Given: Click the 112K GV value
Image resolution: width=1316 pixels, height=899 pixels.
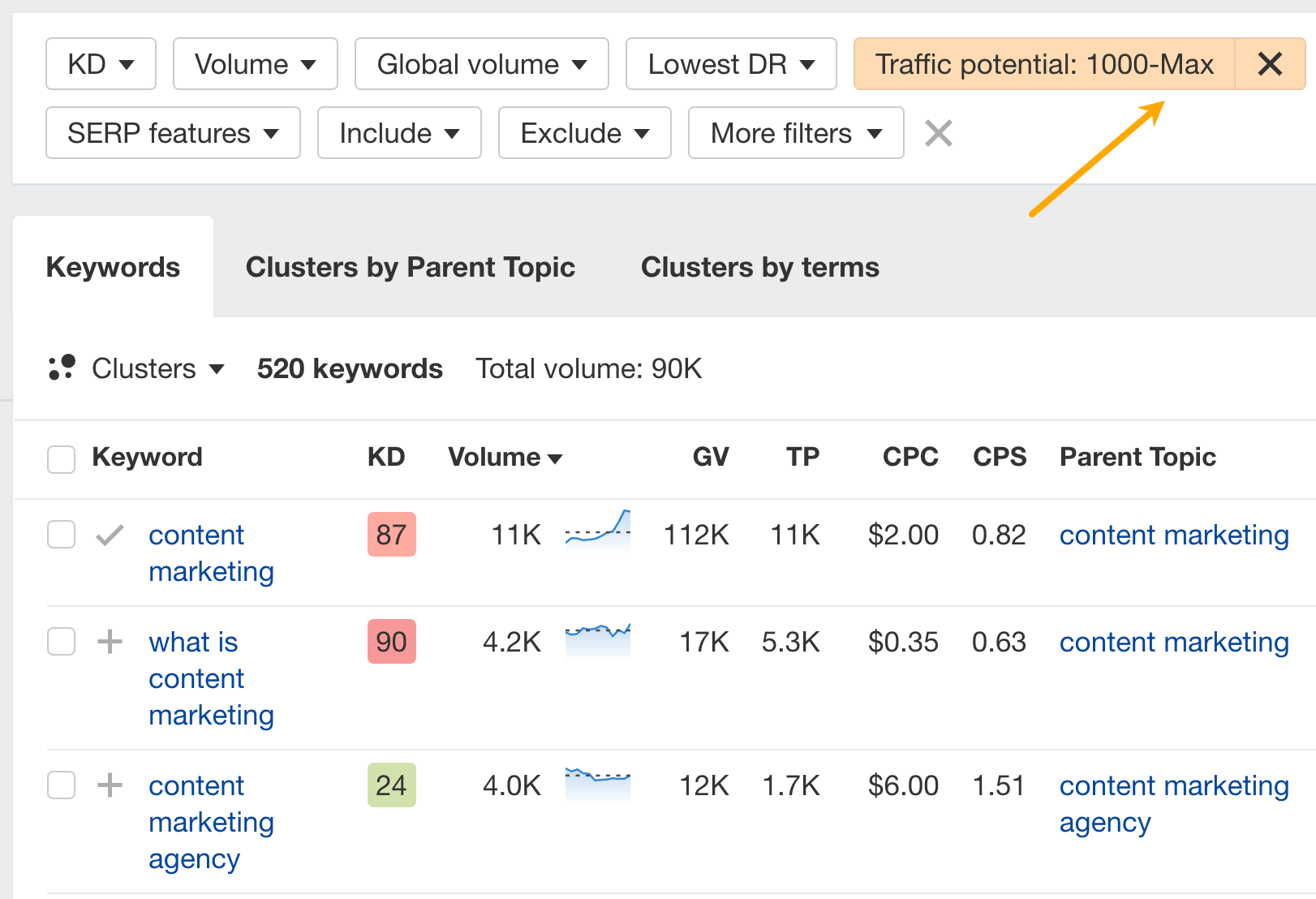Looking at the screenshot, I should click(x=696, y=535).
